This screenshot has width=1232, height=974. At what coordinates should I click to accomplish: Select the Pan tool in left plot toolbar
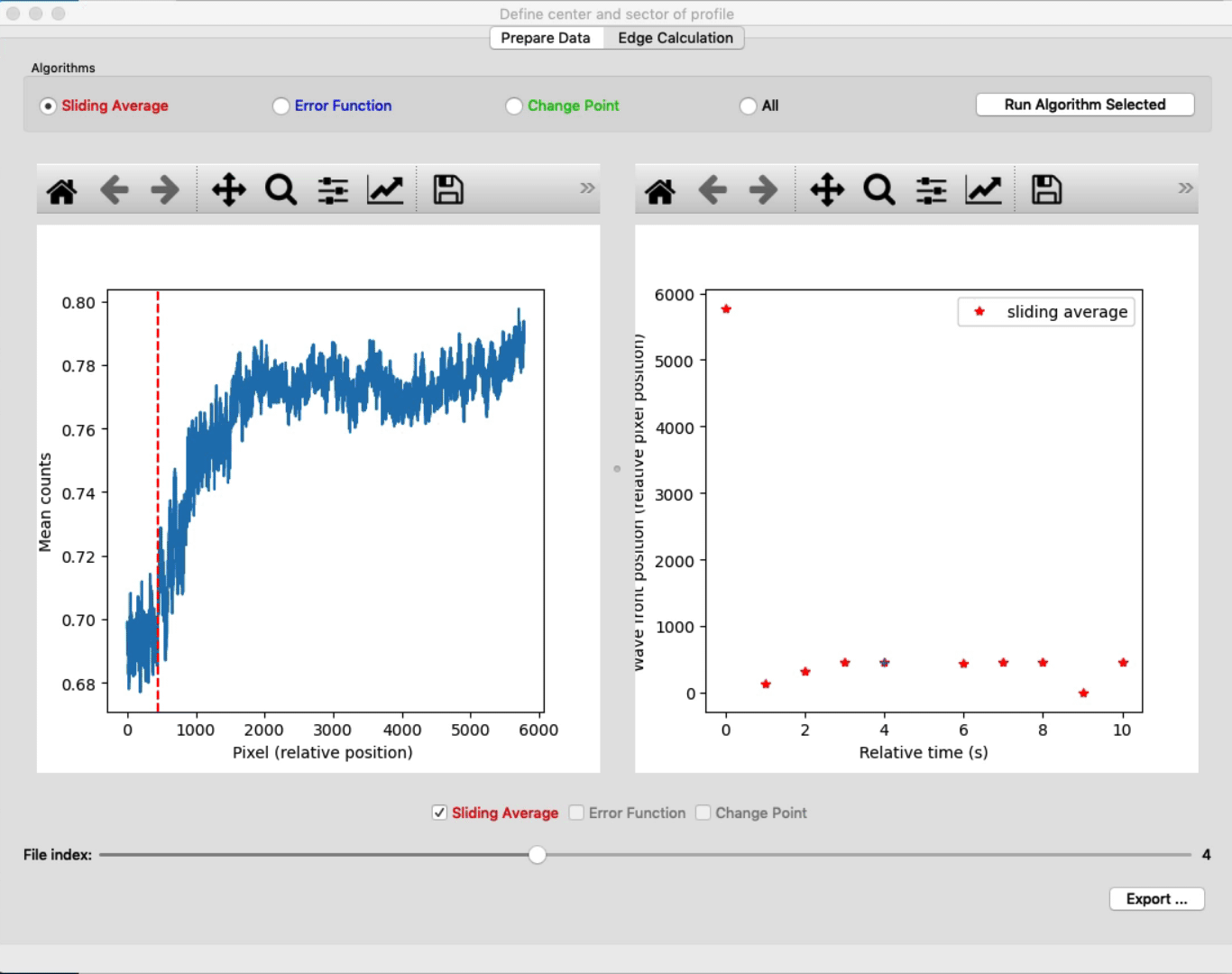(229, 190)
